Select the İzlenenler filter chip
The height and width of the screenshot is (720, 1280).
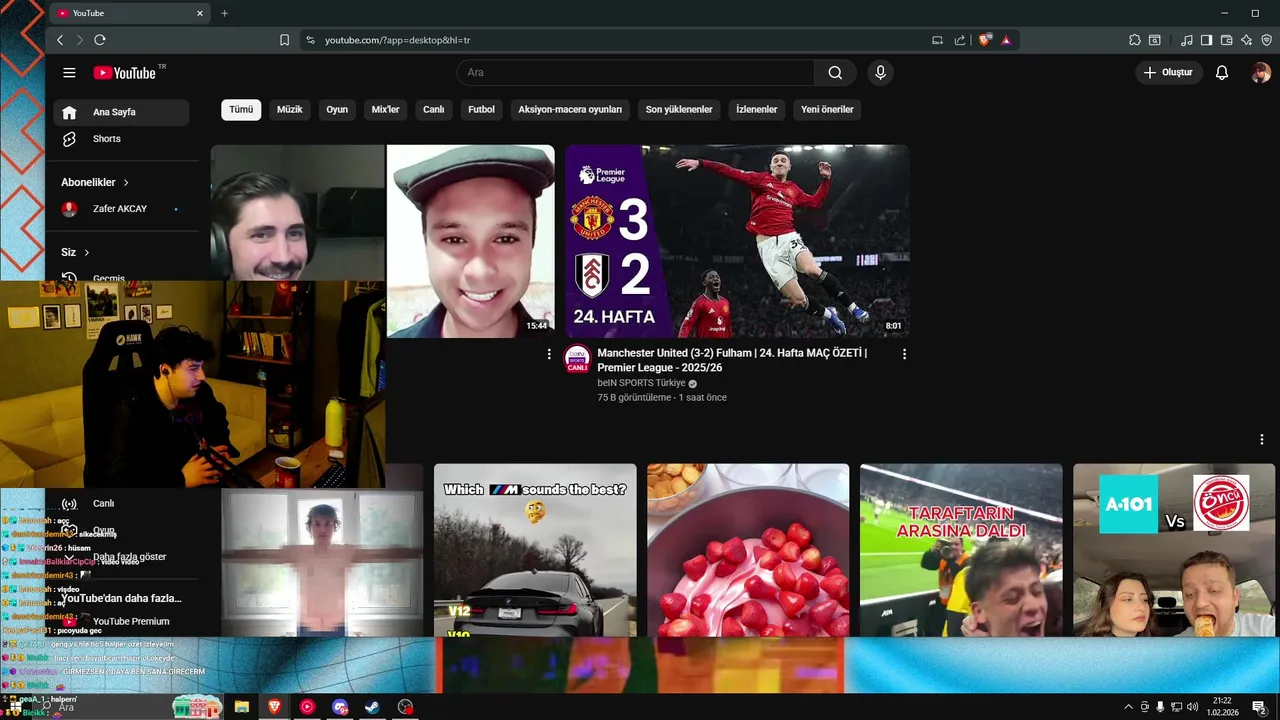[x=756, y=109]
